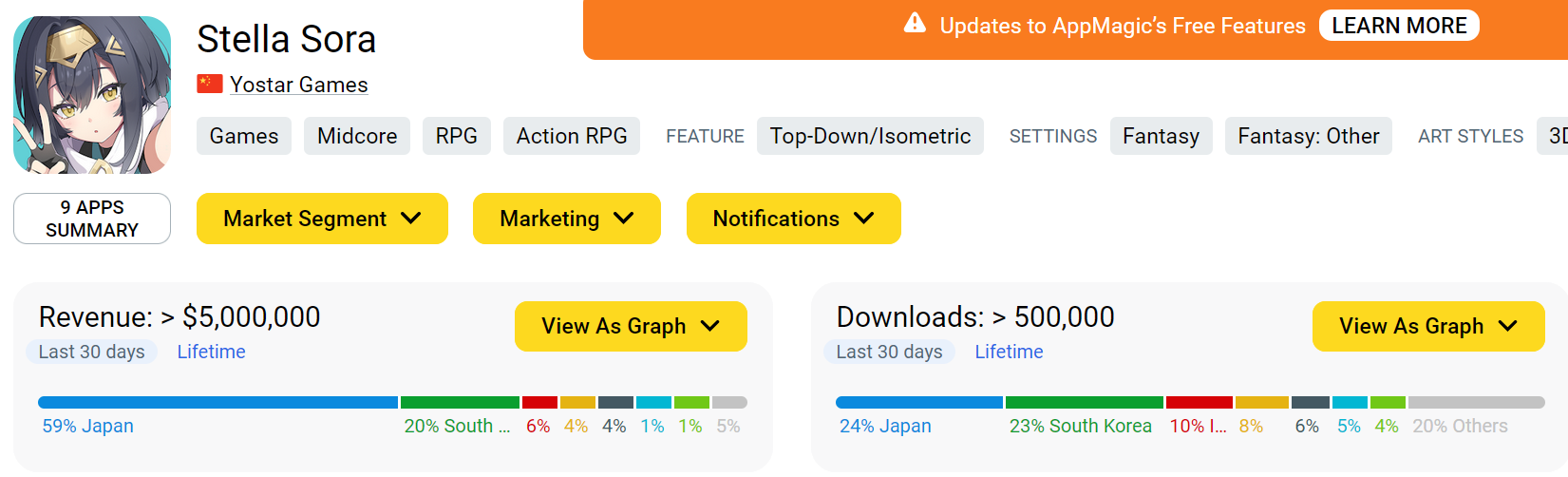
Task: Select the Top-Down/Isometric feature tag
Action: point(870,136)
